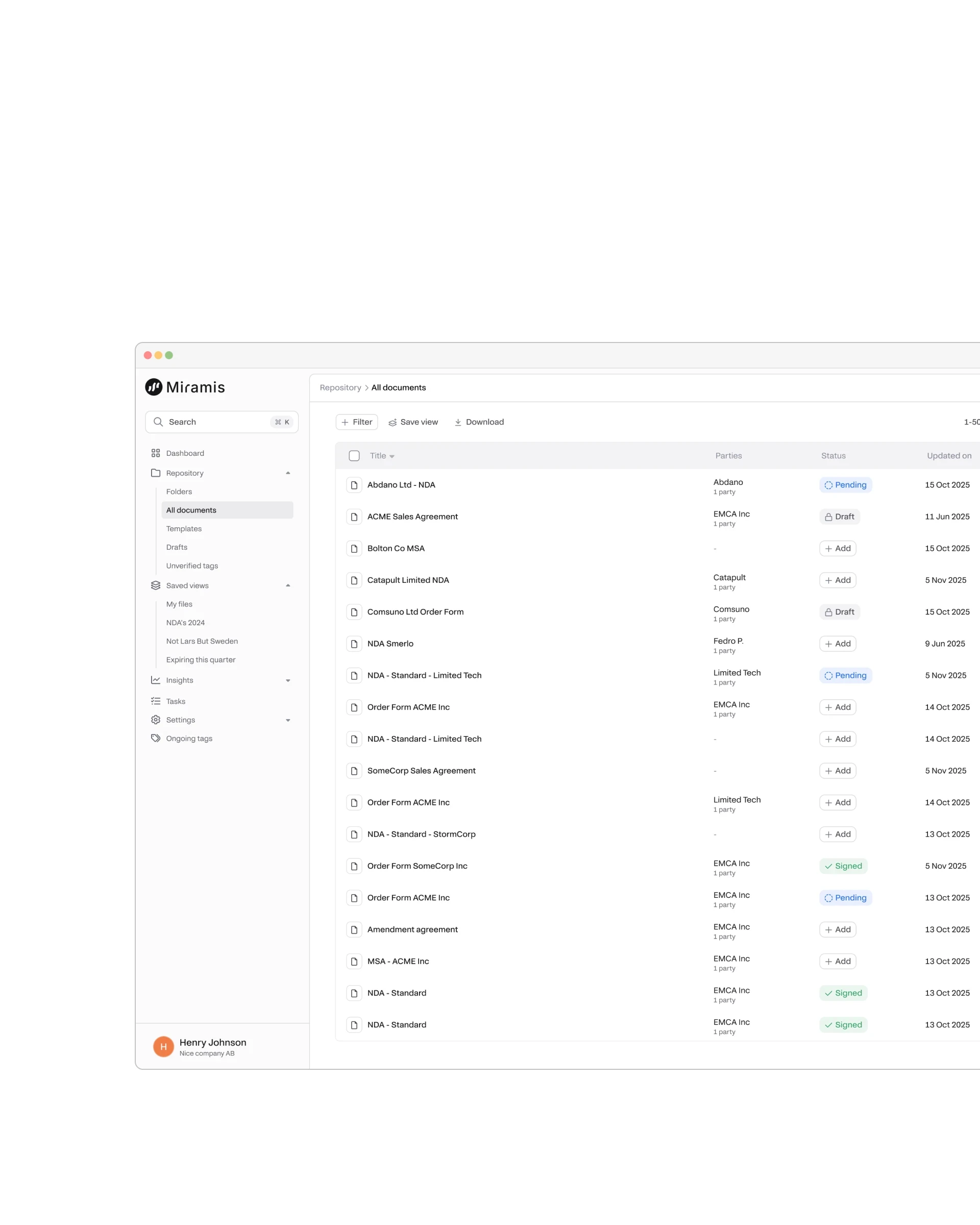Collapse the Saved views section arrow
This screenshot has height=1225, width=980.
point(288,585)
